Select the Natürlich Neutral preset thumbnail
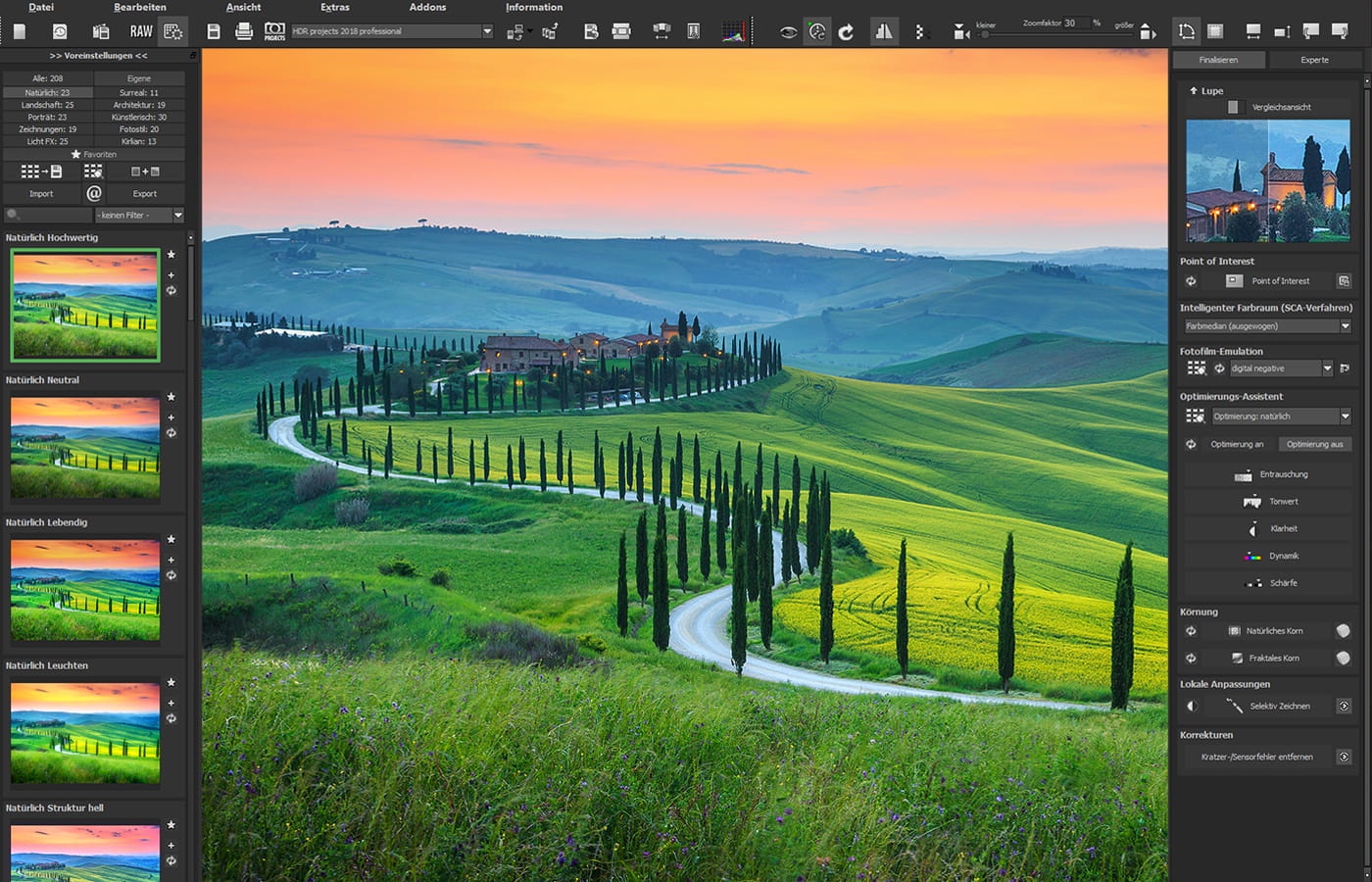 point(84,448)
